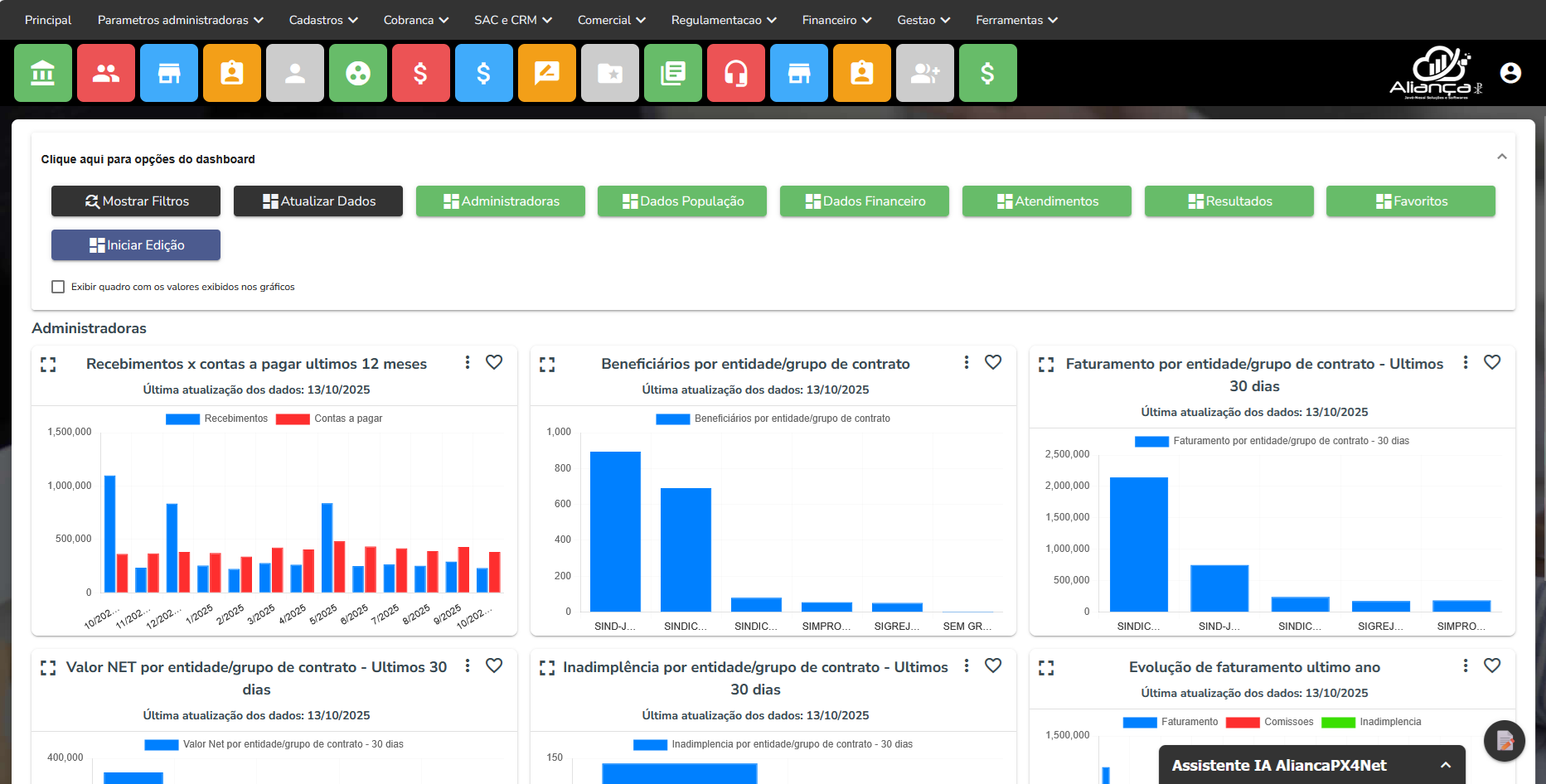Favorite the Beneficiários por entidade chart

(993, 362)
